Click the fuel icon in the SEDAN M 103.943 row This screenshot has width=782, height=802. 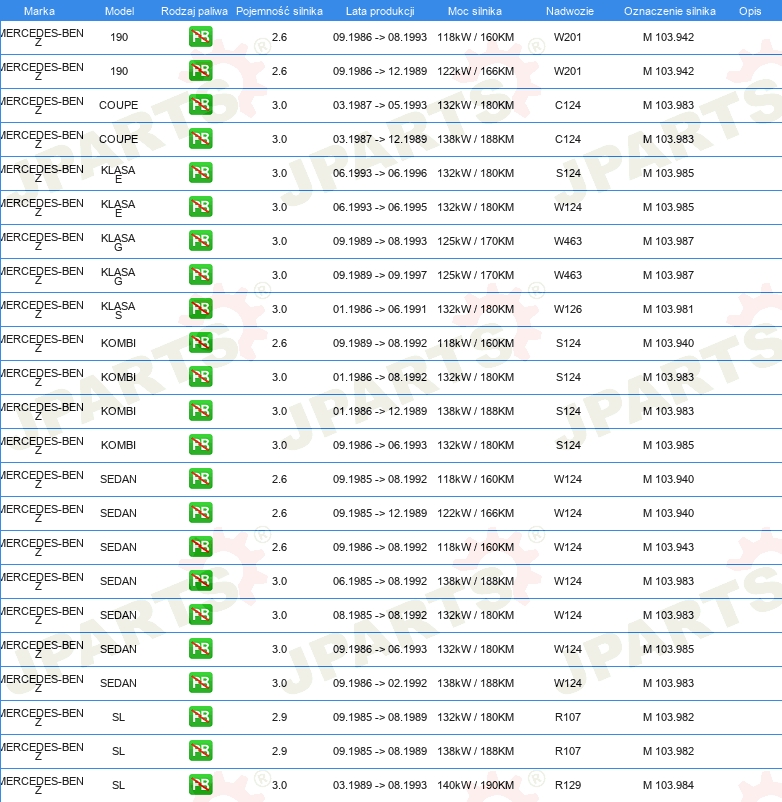pos(200,547)
